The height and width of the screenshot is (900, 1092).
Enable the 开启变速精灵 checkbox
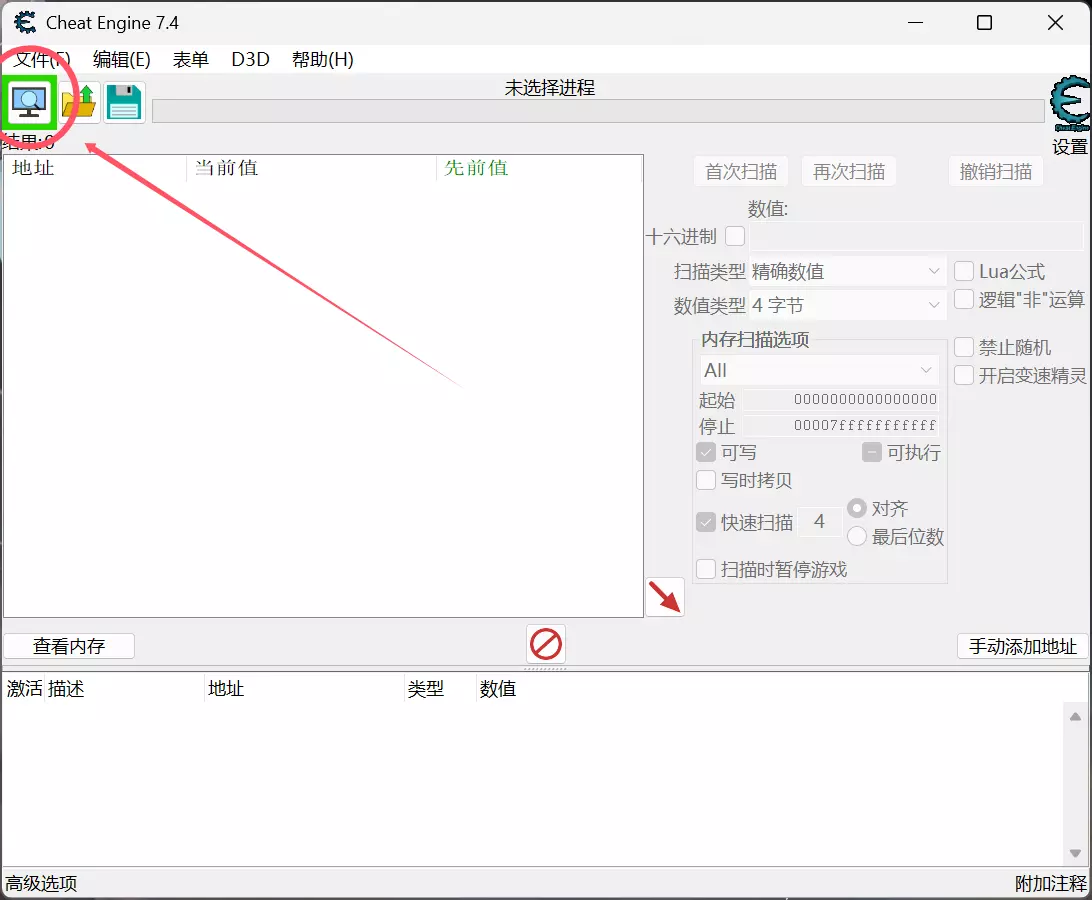tap(964, 375)
